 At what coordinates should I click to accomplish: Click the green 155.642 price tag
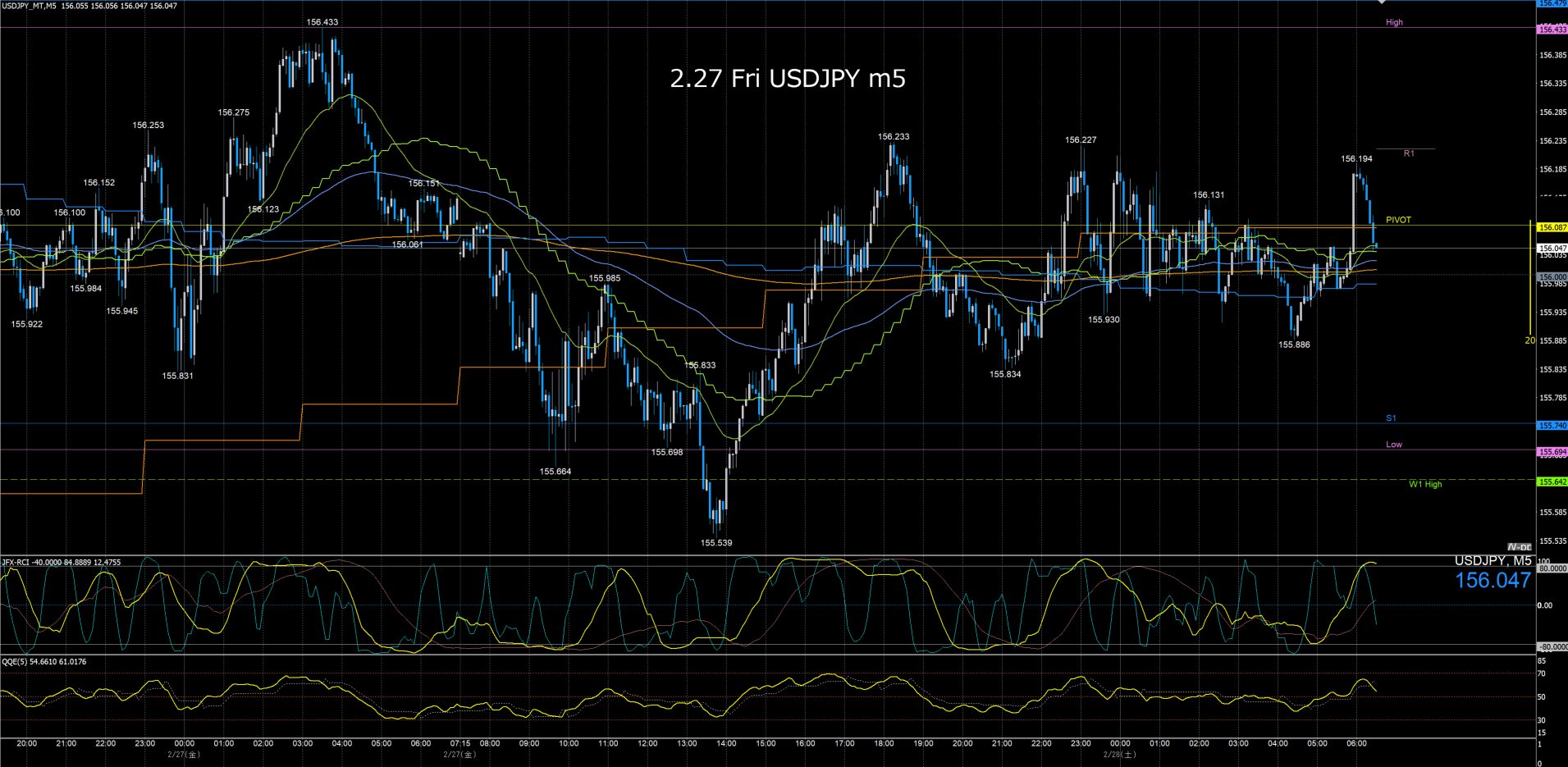tap(1552, 482)
